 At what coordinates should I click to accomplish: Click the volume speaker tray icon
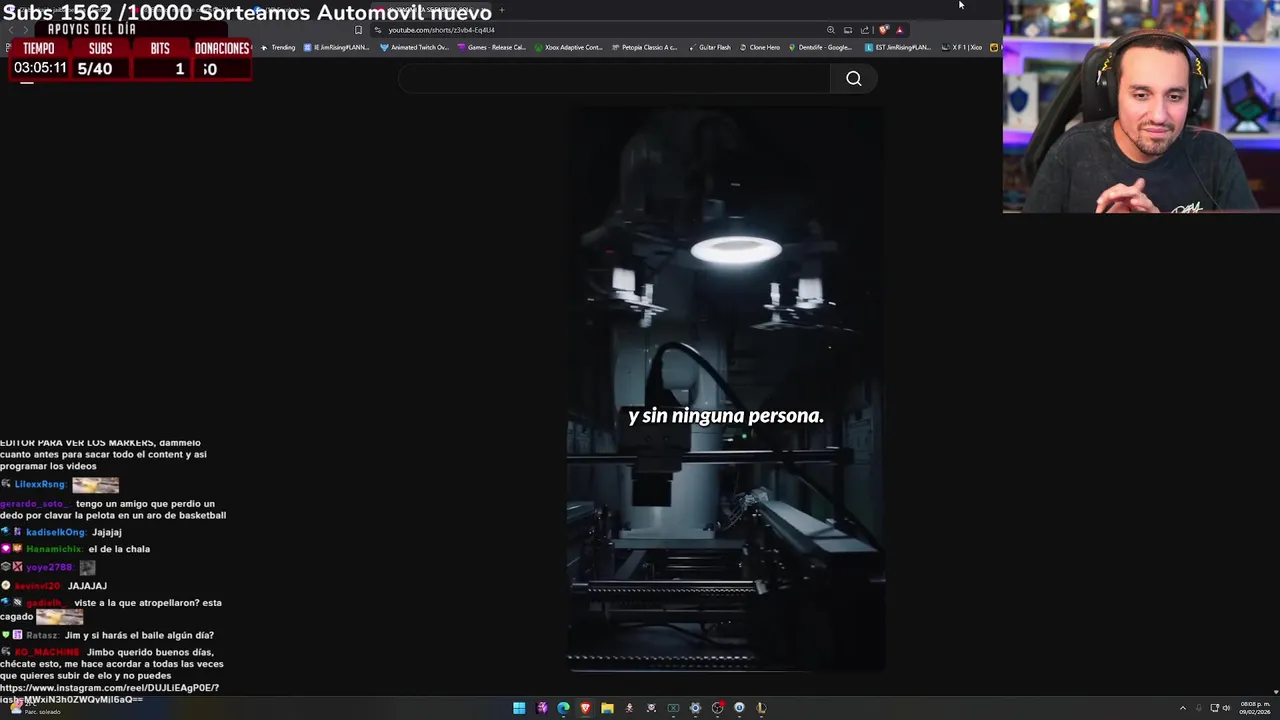click(x=1227, y=708)
